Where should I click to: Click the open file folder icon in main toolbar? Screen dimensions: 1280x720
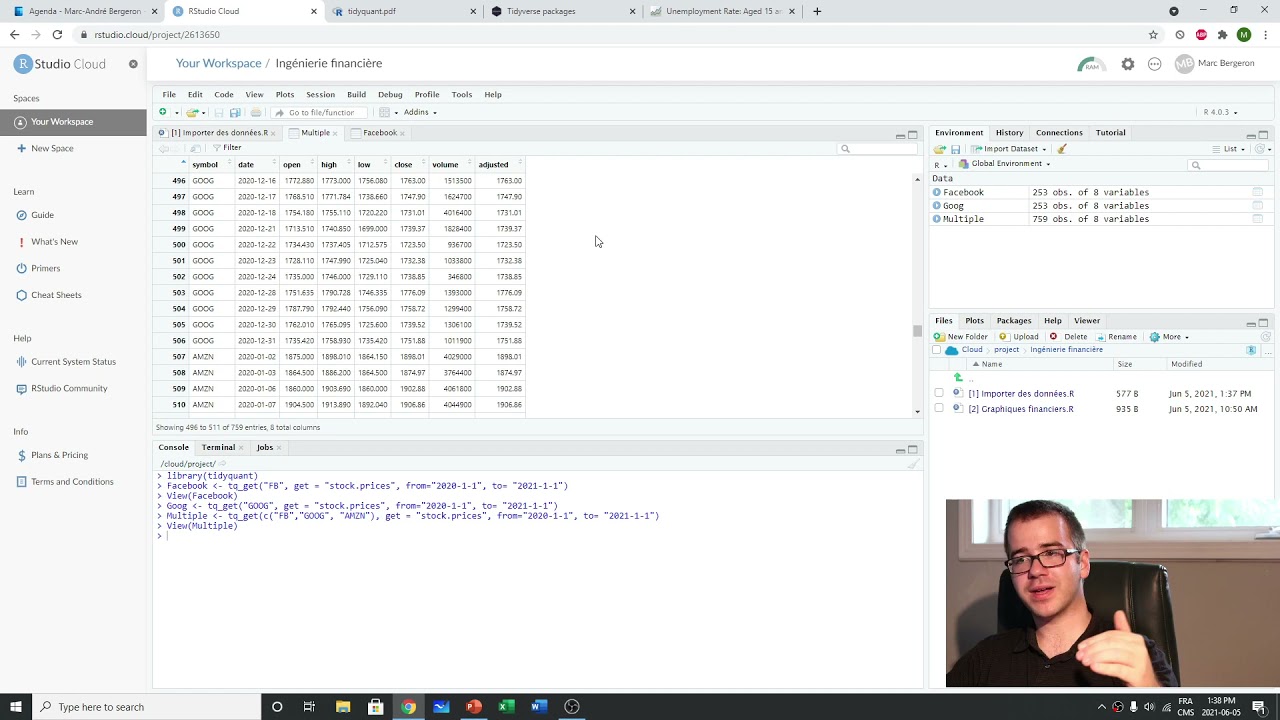pos(192,112)
